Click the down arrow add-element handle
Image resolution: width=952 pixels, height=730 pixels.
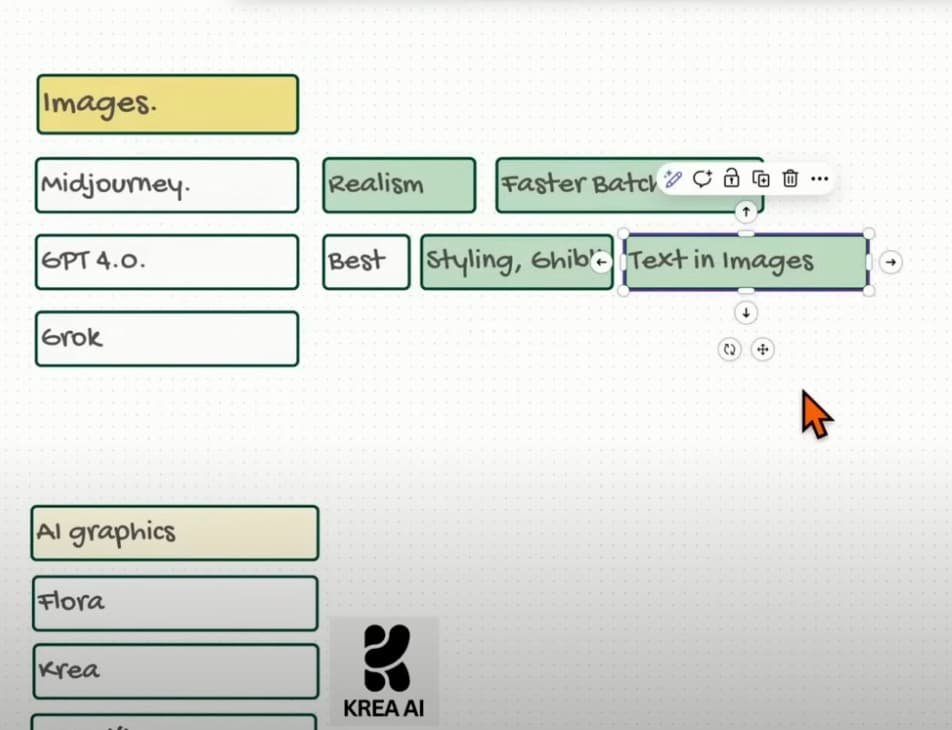746,313
